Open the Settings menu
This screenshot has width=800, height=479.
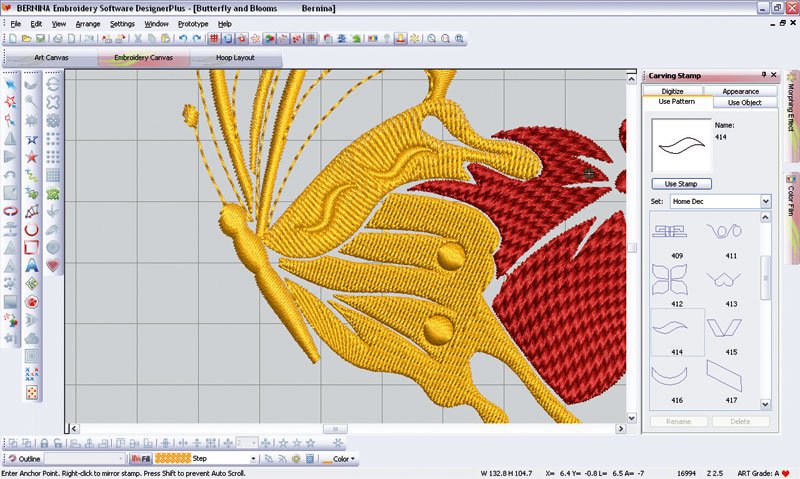122,24
